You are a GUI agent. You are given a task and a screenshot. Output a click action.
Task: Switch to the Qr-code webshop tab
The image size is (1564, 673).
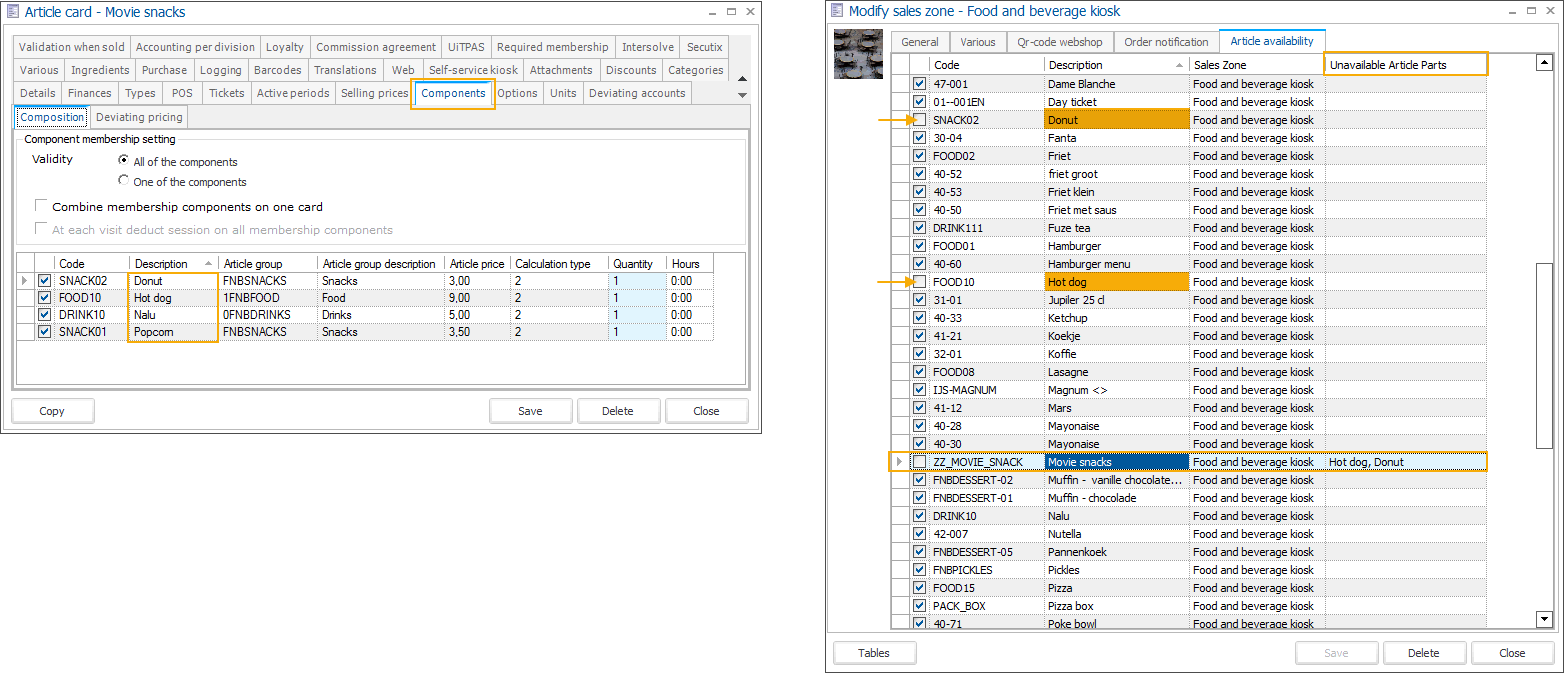1059,42
